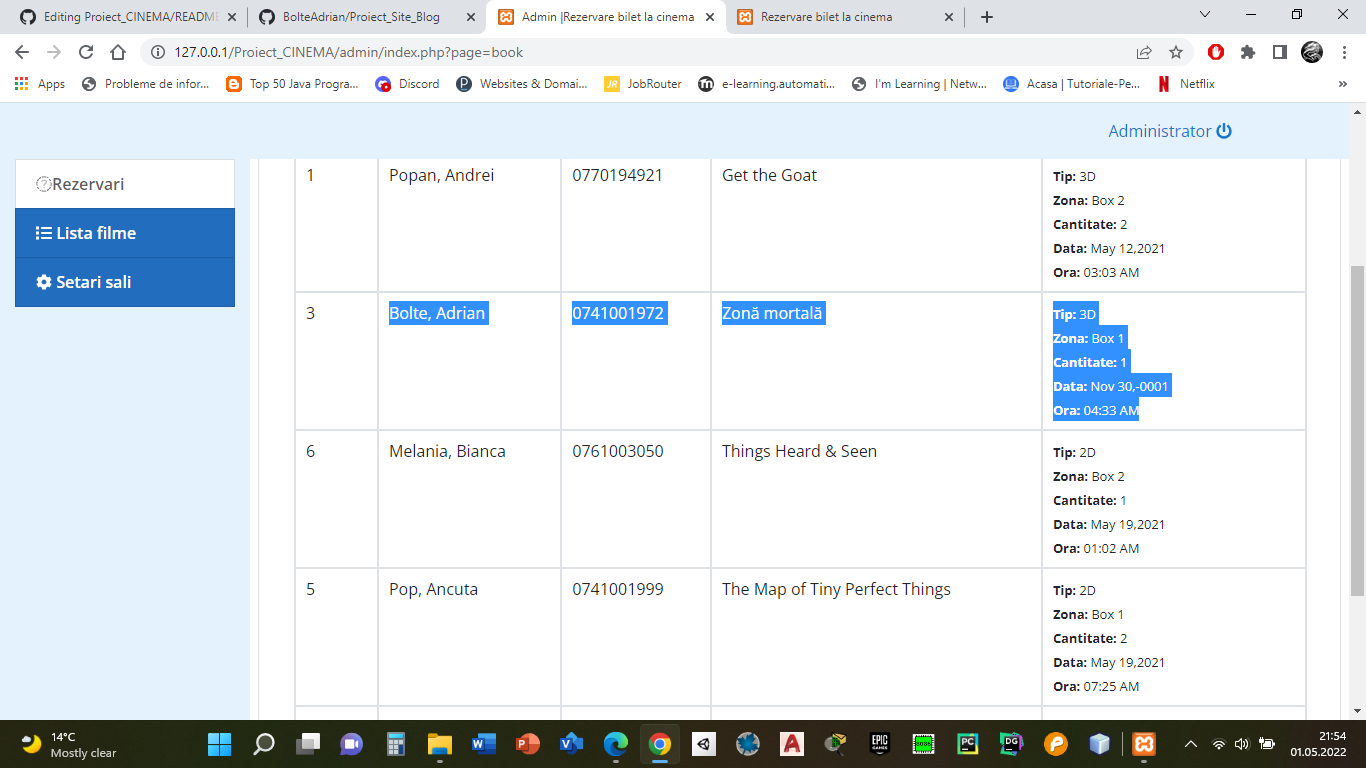1366x768 pixels.
Task: Click the browser home button
Action: tap(118, 52)
